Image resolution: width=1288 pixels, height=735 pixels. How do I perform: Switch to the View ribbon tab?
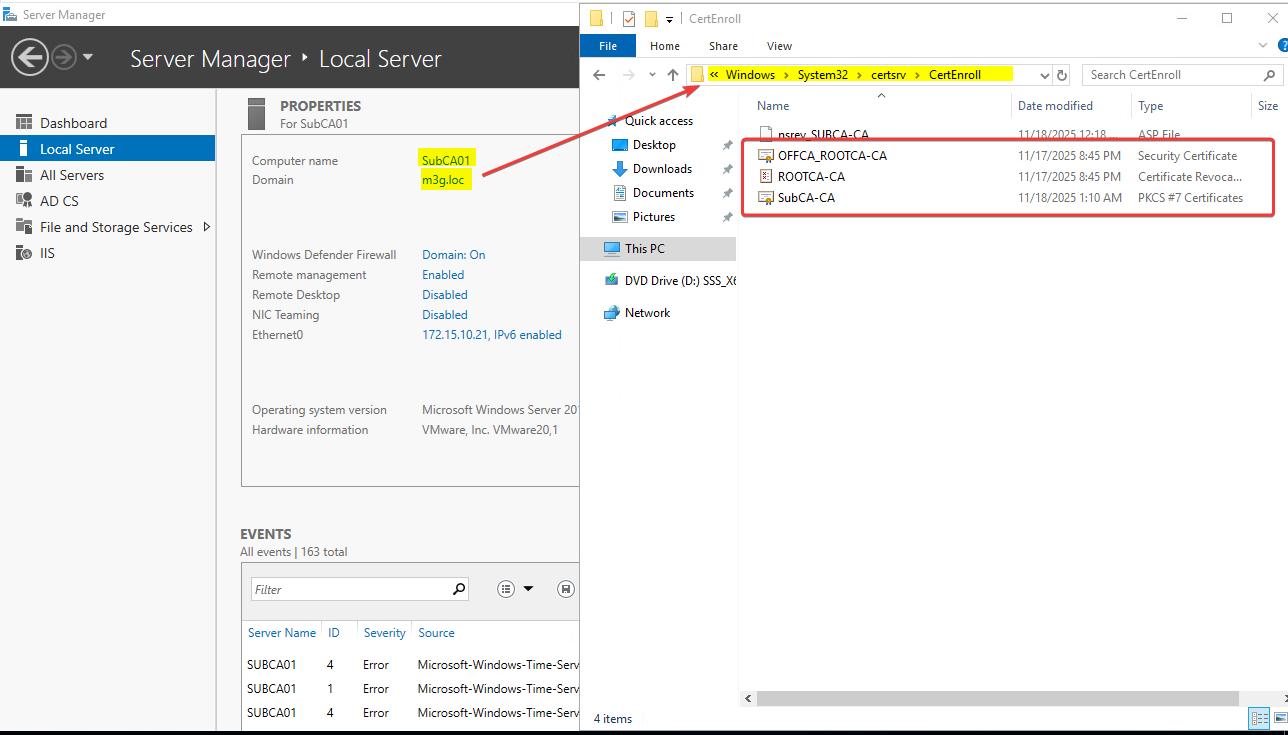coord(779,46)
